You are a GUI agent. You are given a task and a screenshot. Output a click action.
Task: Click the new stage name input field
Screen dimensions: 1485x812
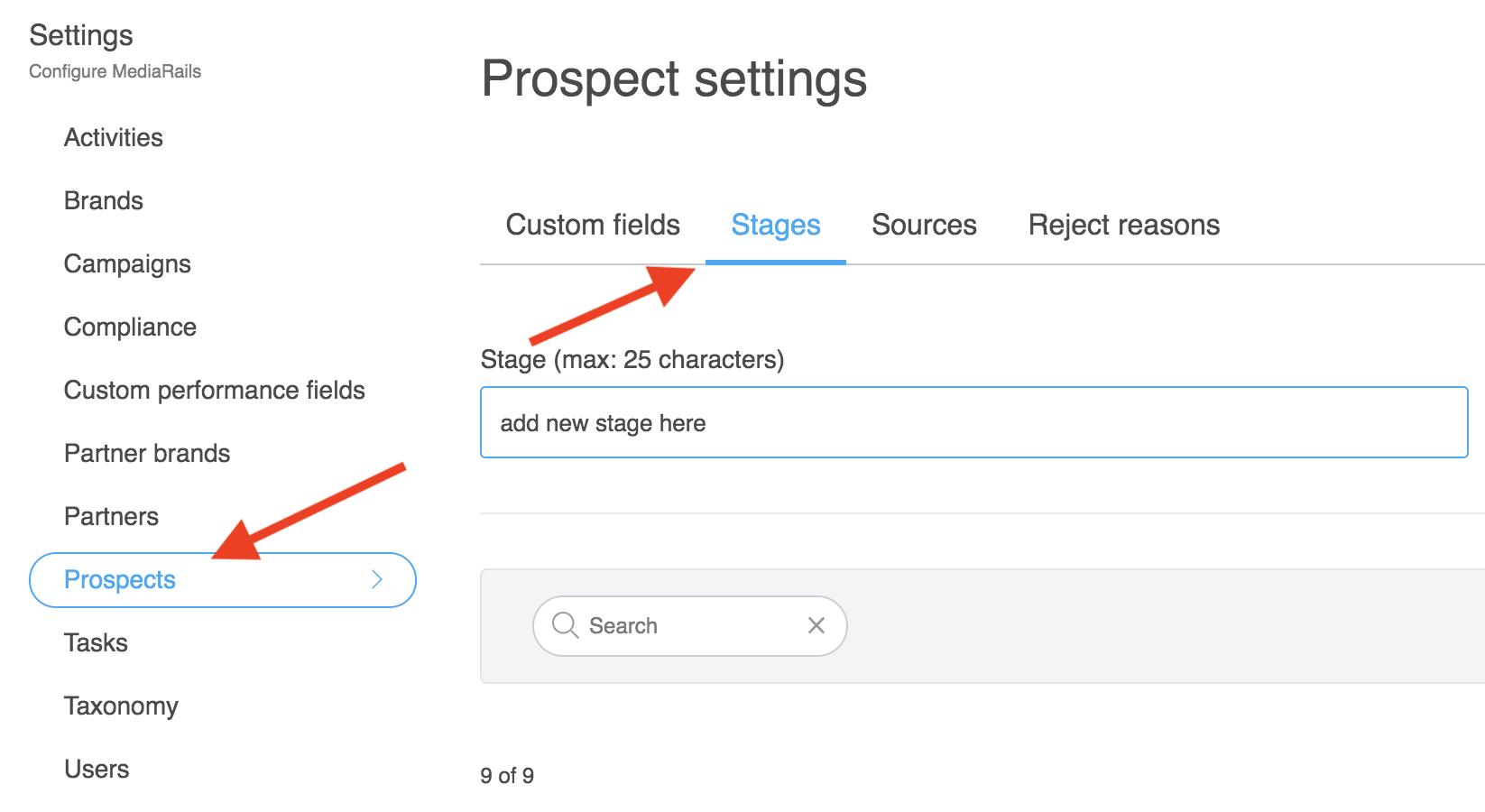click(974, 422)
